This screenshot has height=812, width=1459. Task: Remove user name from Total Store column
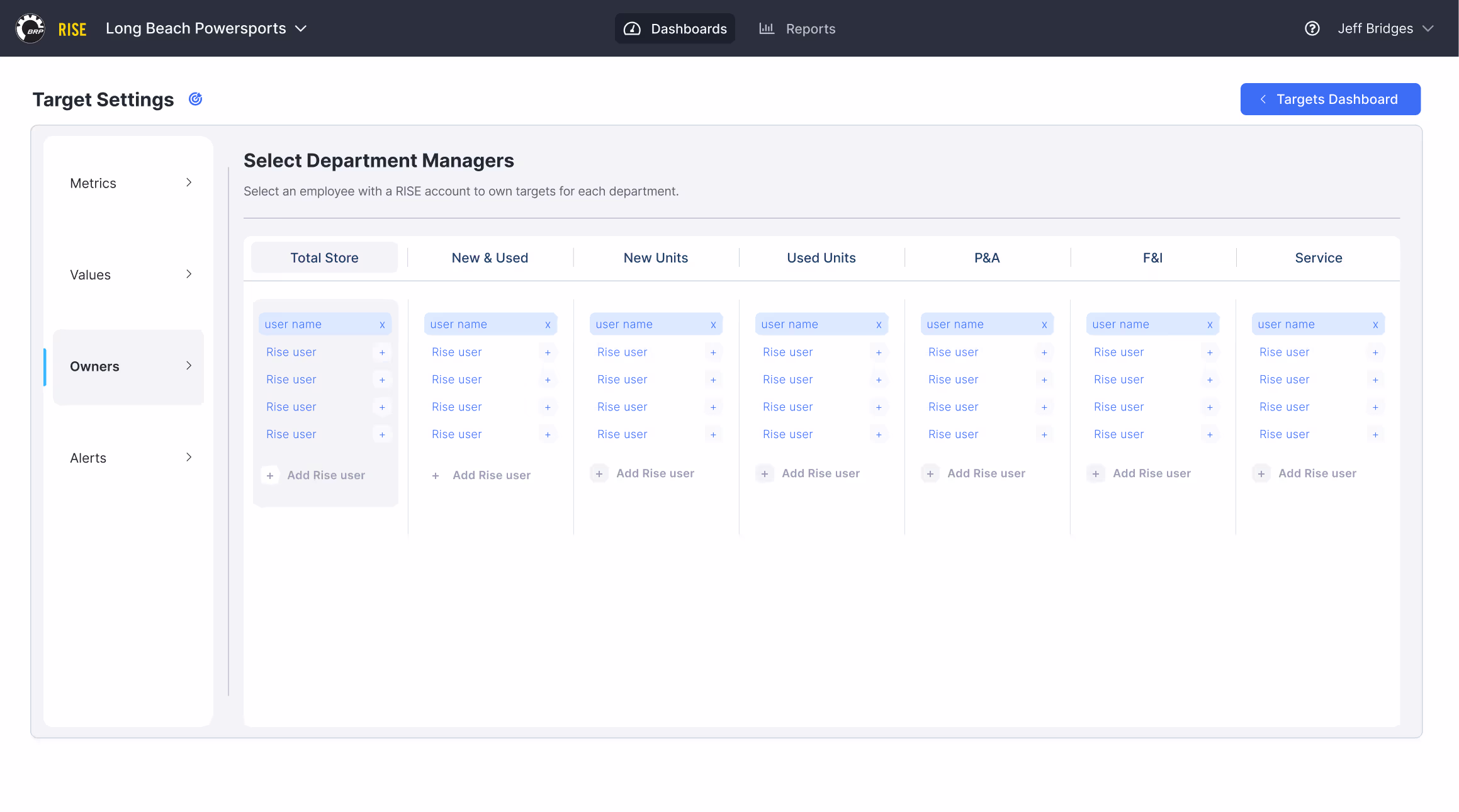tap(382, 325)
